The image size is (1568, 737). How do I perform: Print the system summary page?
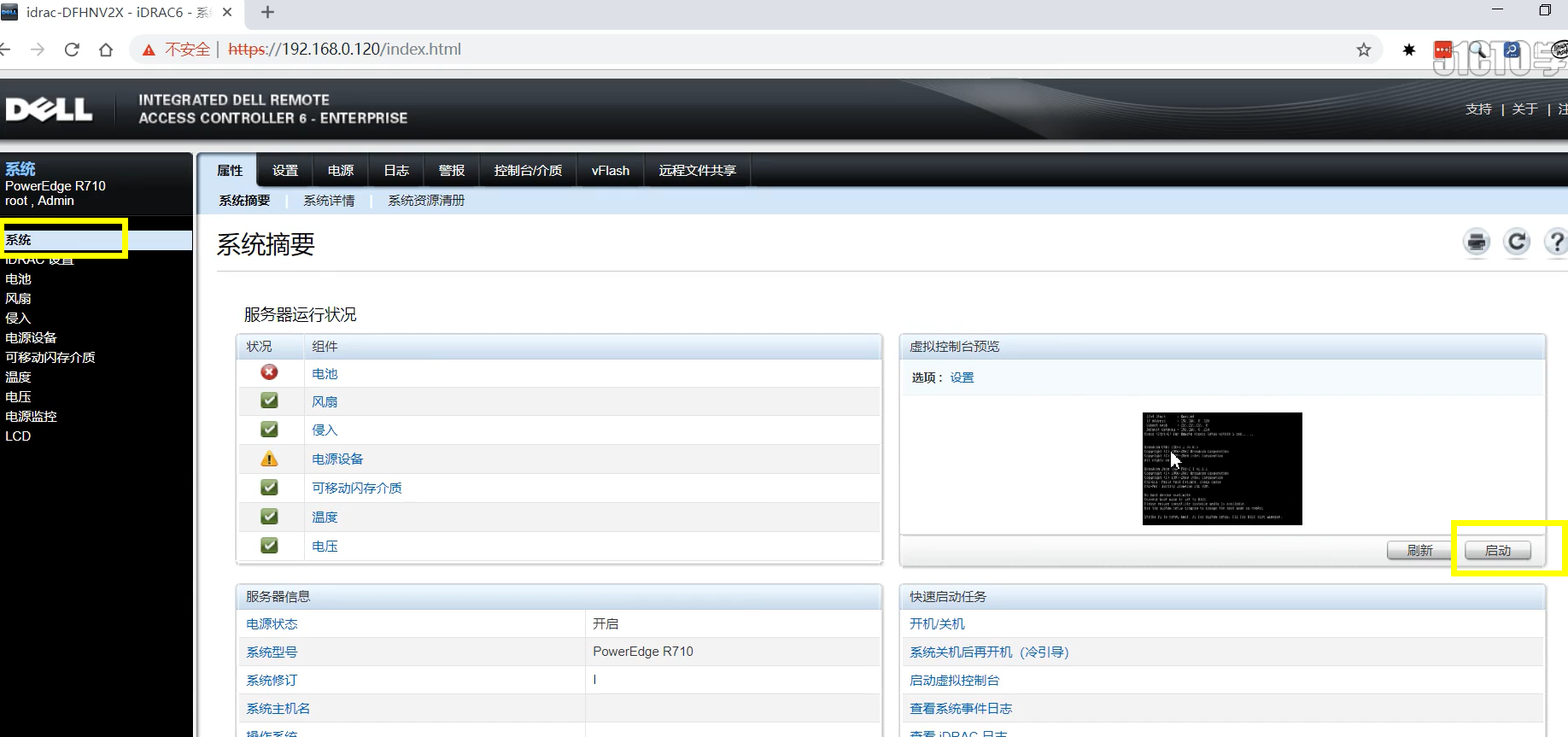[1477, 243]
